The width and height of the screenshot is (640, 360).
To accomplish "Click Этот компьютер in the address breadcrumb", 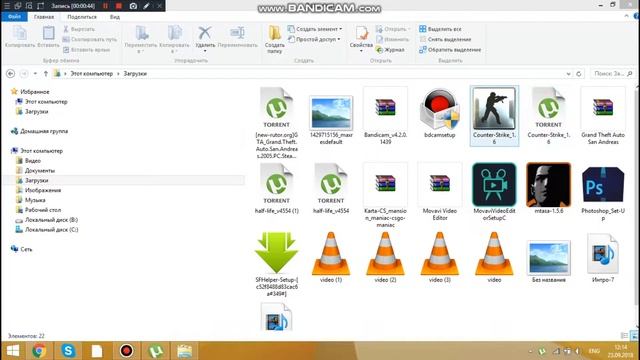I will [91, 74].
